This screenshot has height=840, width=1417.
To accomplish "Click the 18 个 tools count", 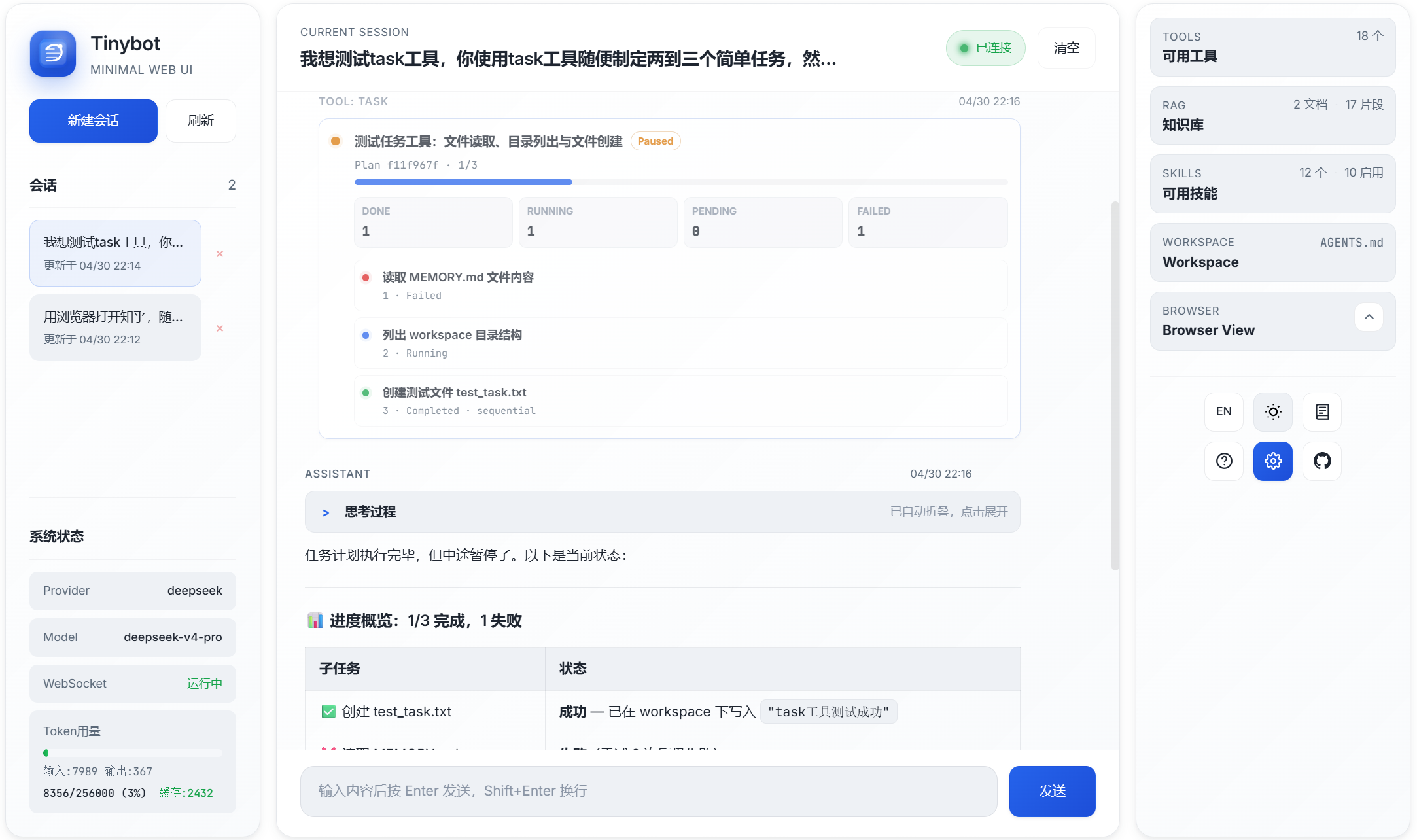I will pyautogui.click(x=1369, y=36).
